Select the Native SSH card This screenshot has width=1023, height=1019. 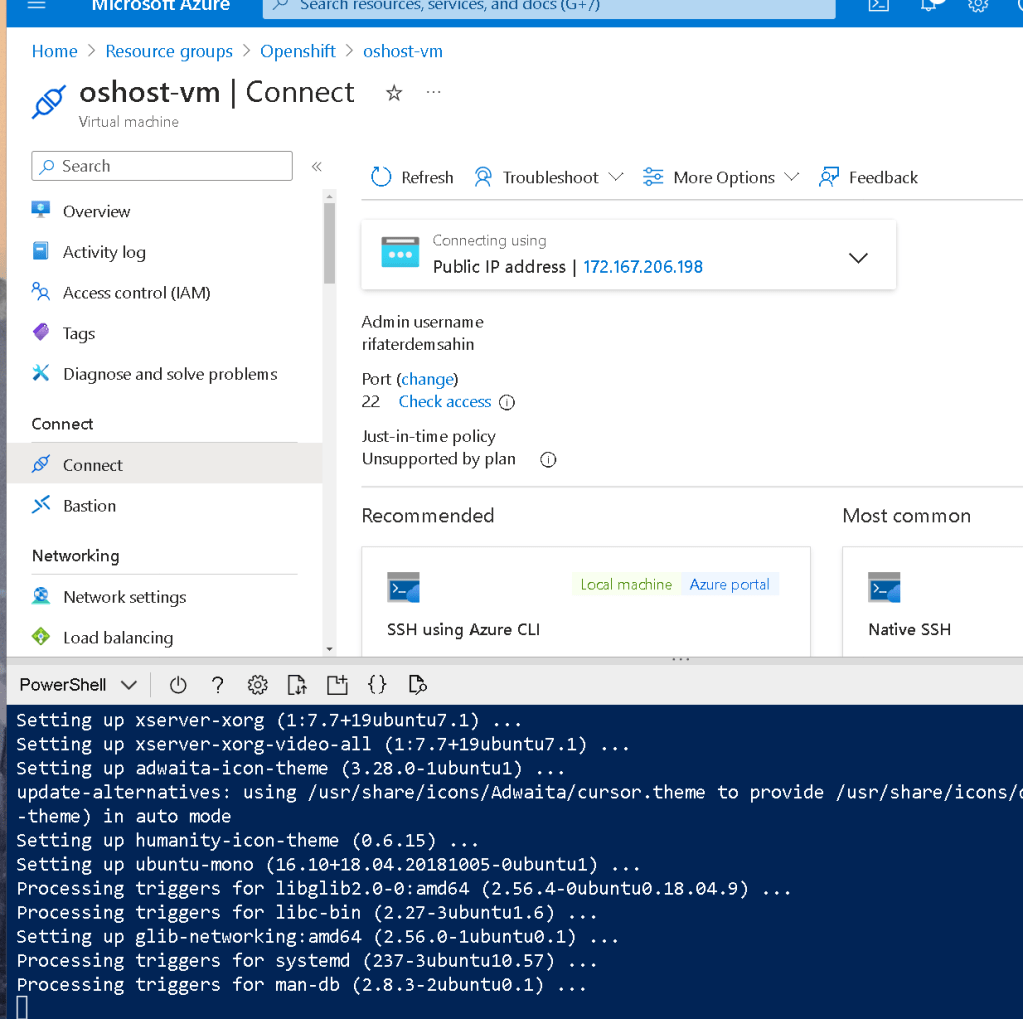(932, 601)
